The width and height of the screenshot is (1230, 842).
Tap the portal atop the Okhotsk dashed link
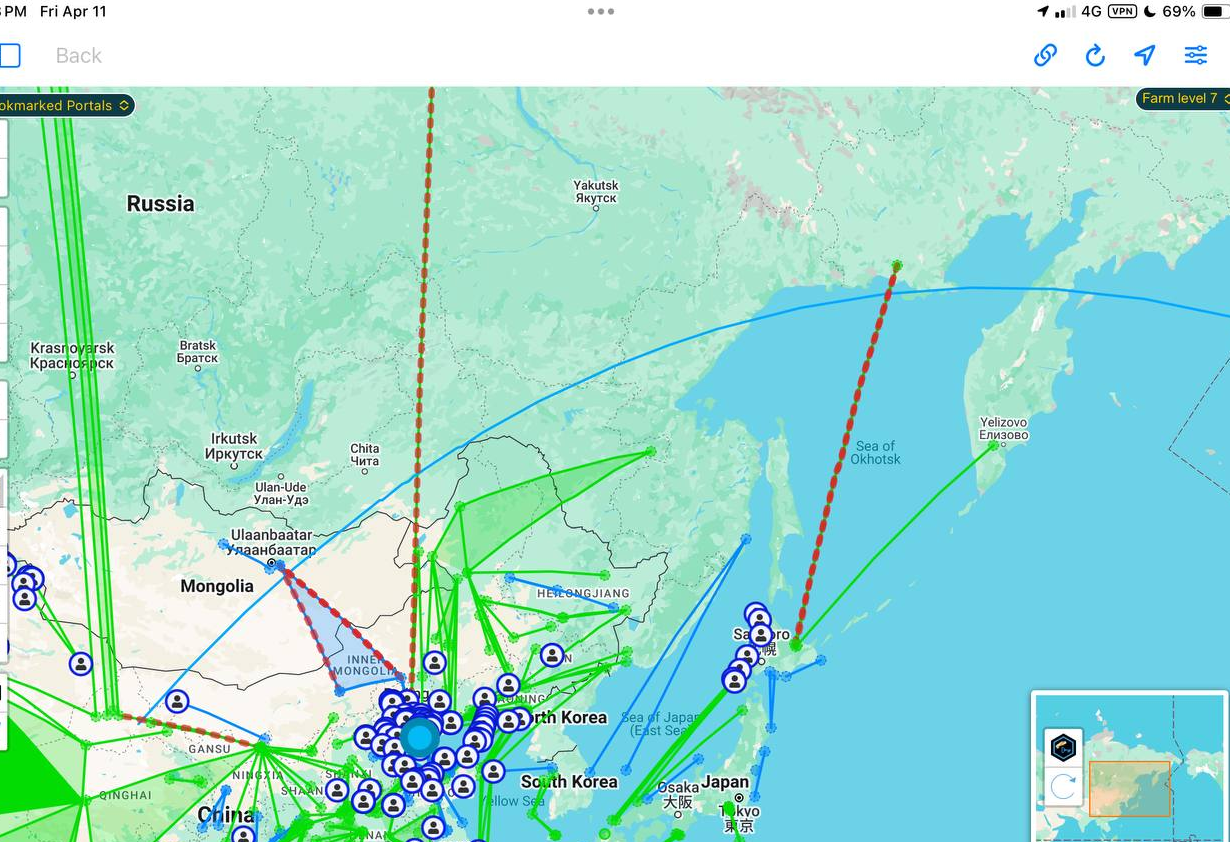[x=897, y=266]
